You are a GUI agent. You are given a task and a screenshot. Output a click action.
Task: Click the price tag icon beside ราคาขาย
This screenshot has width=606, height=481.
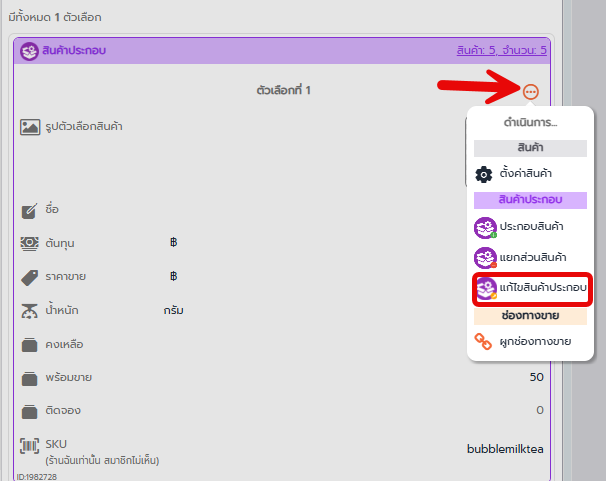(30, 276)
